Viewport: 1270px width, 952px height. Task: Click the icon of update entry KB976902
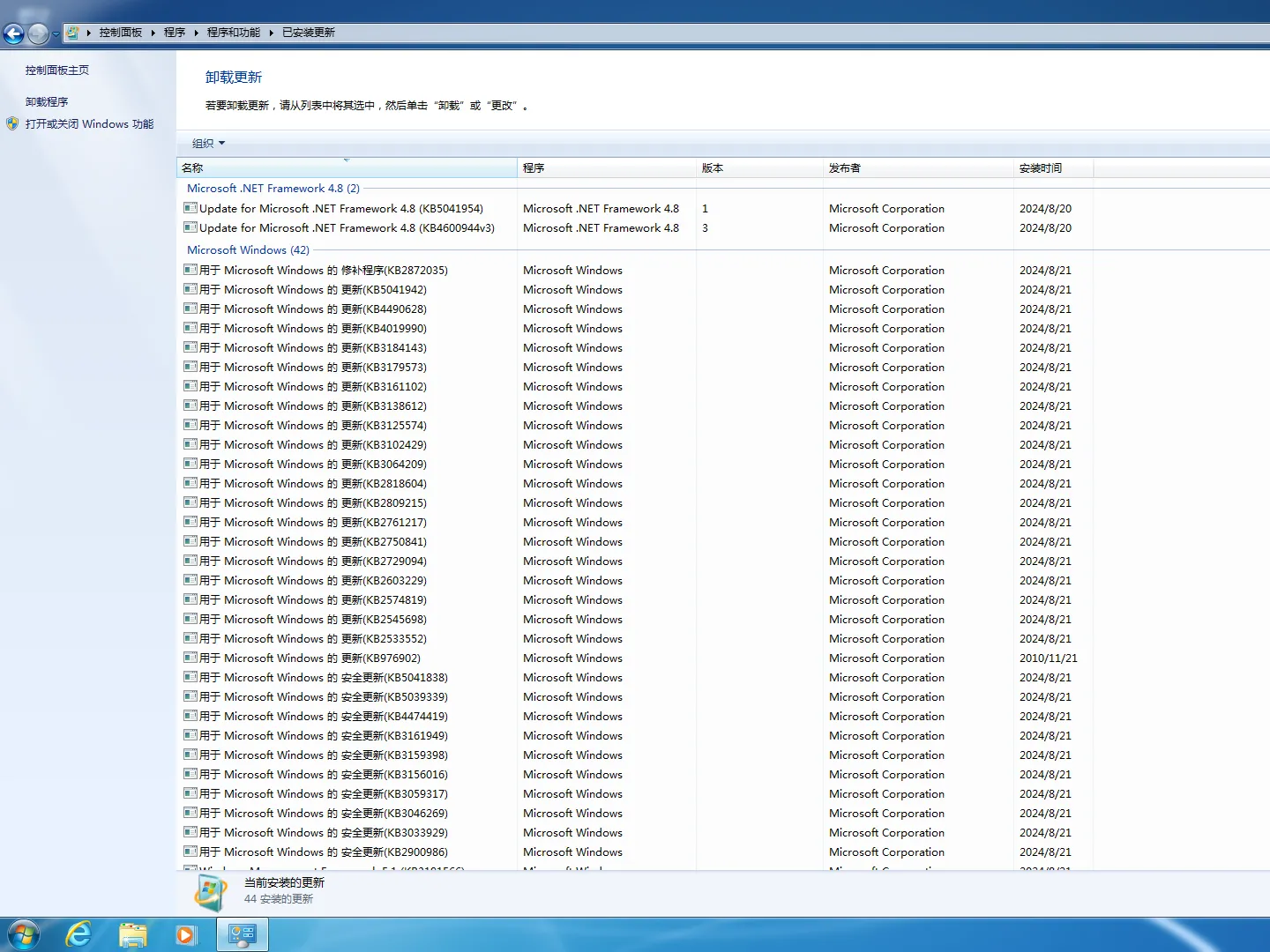coord(190,658)
